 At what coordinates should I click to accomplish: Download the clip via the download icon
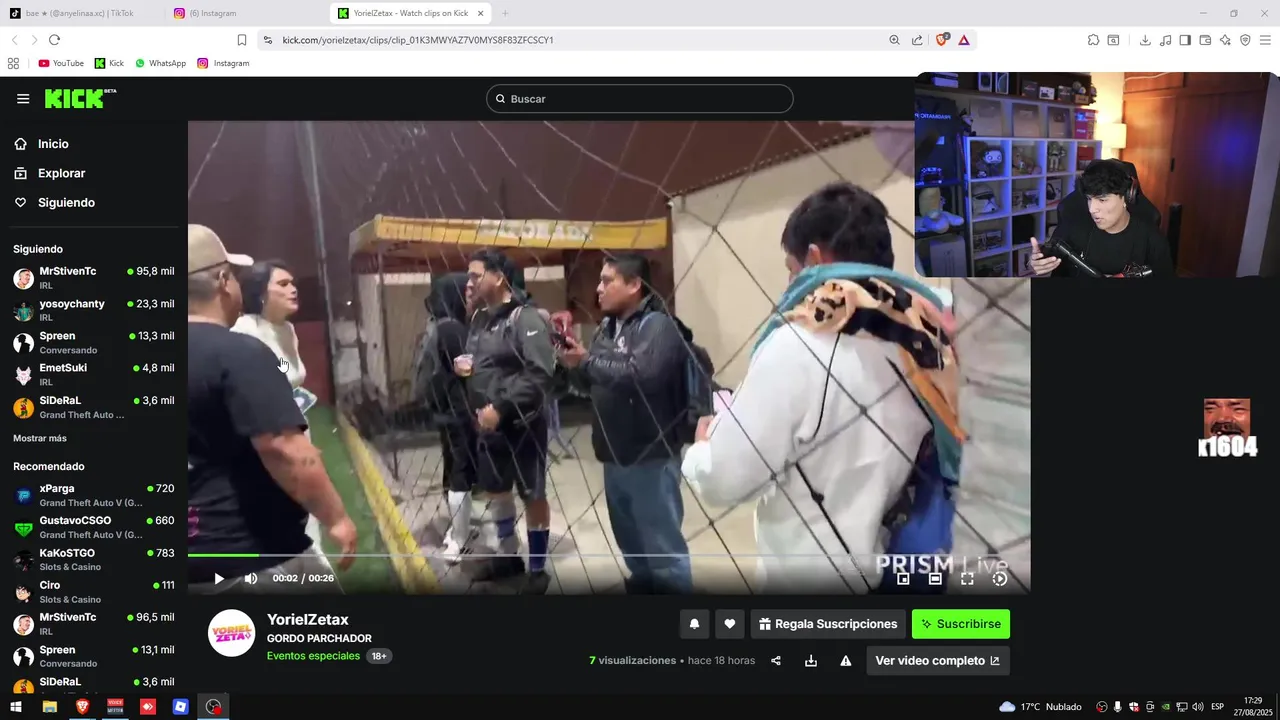tap(811, 661)
